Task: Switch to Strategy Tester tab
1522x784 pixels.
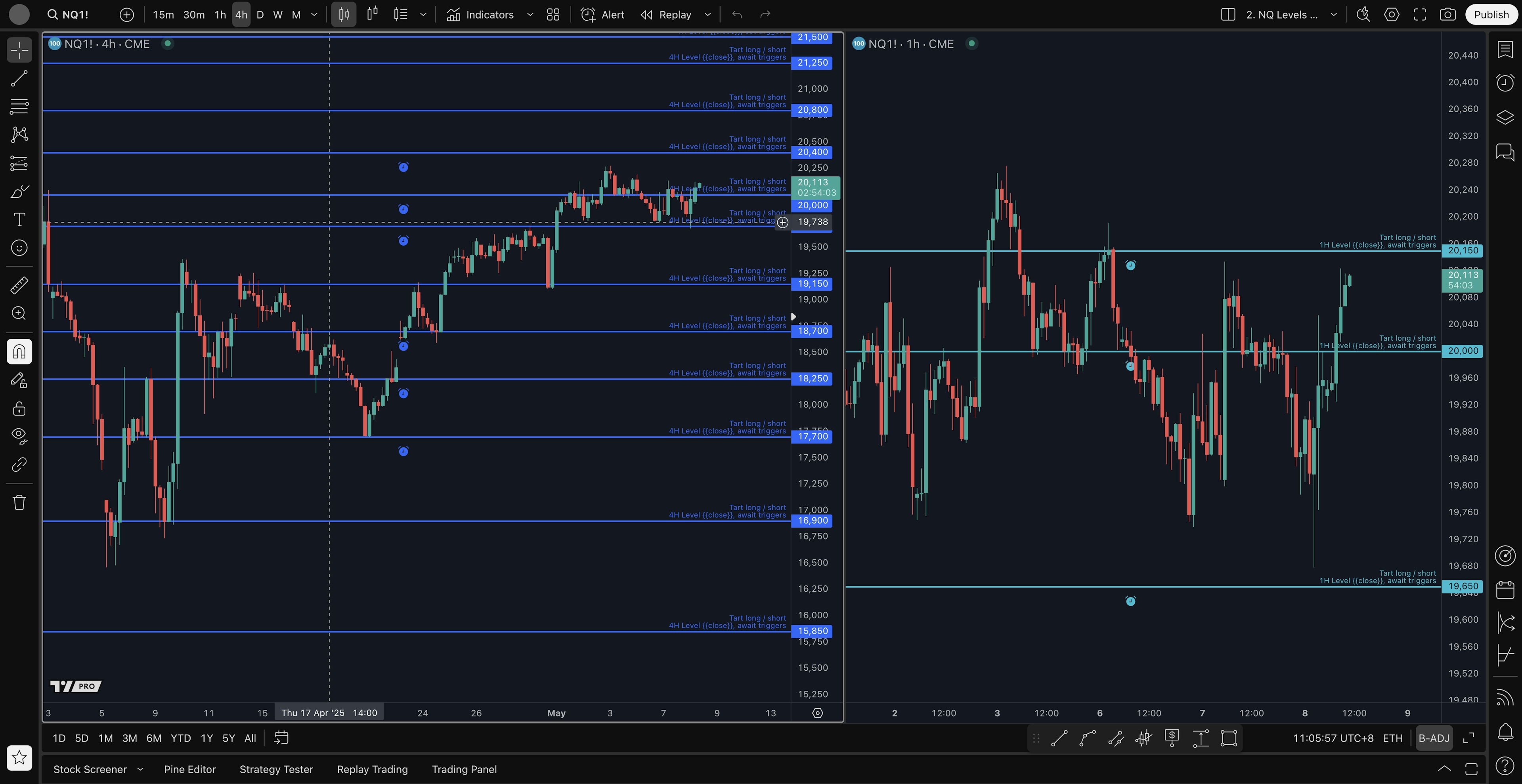Action: [x=276, y=769]
